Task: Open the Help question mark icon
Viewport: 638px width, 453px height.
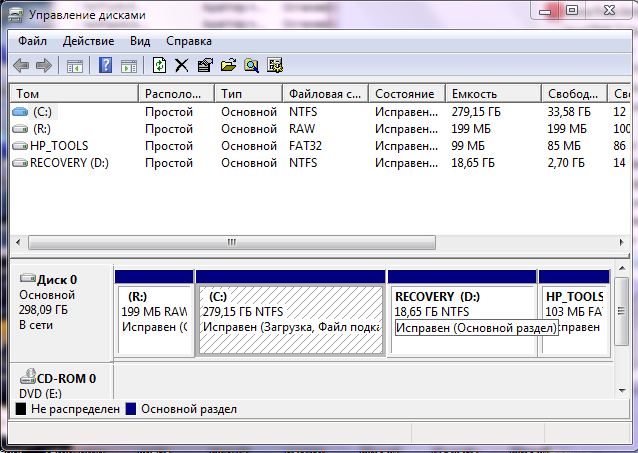Action: [105, 65]
